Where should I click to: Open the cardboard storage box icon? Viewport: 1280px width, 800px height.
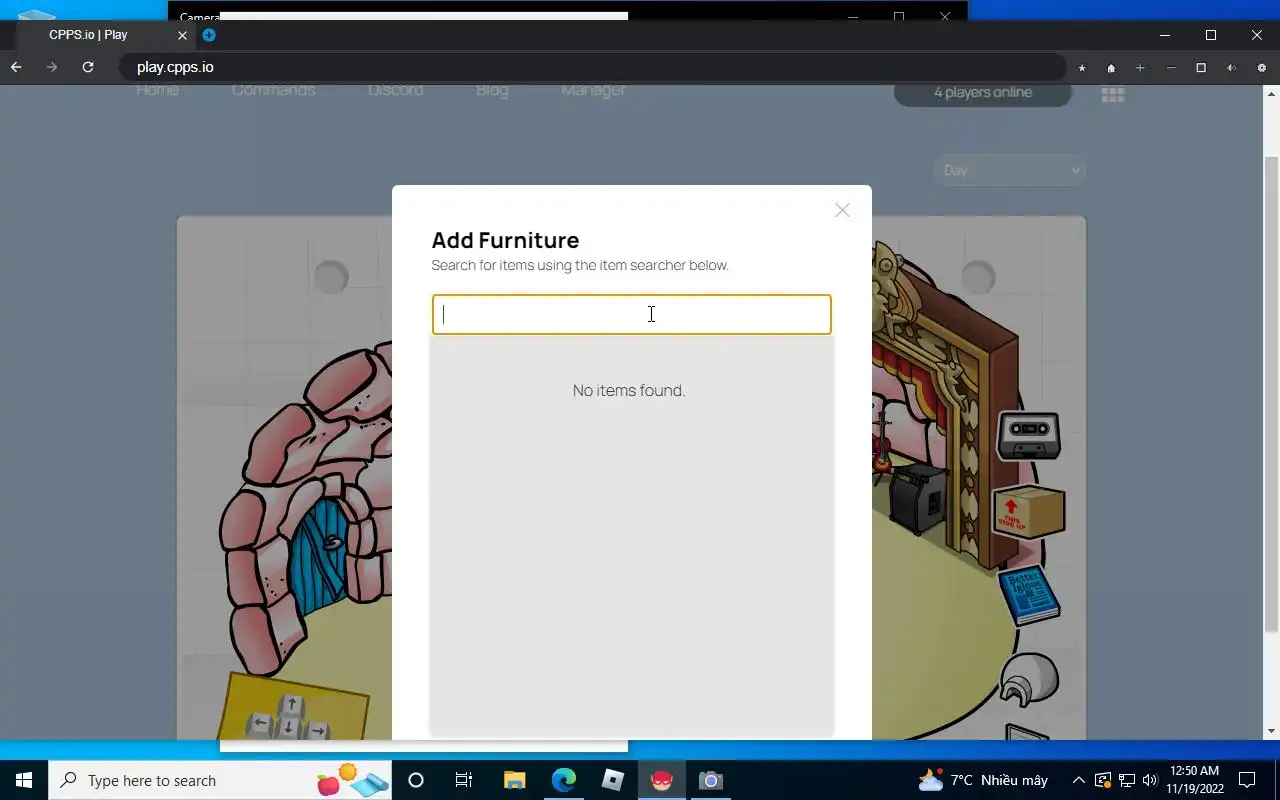click(x=1028, y=511)
